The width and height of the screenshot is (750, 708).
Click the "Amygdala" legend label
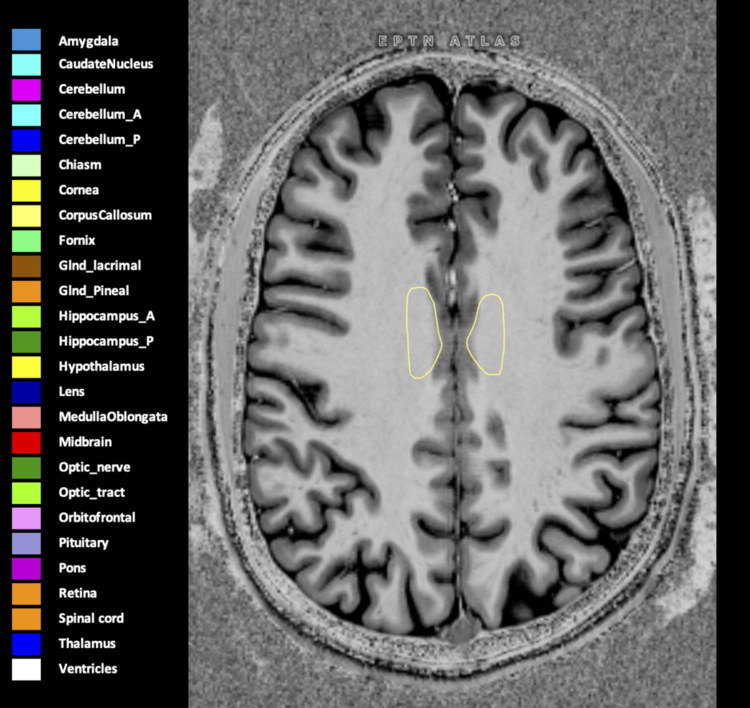88,41
